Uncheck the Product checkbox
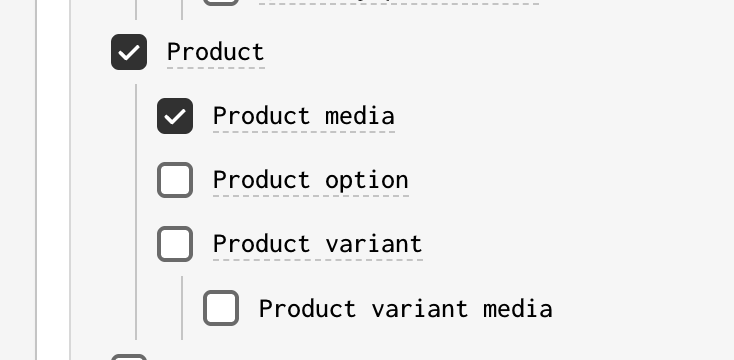The height and width of the screenshot is (360, 734). coord(129,52)
